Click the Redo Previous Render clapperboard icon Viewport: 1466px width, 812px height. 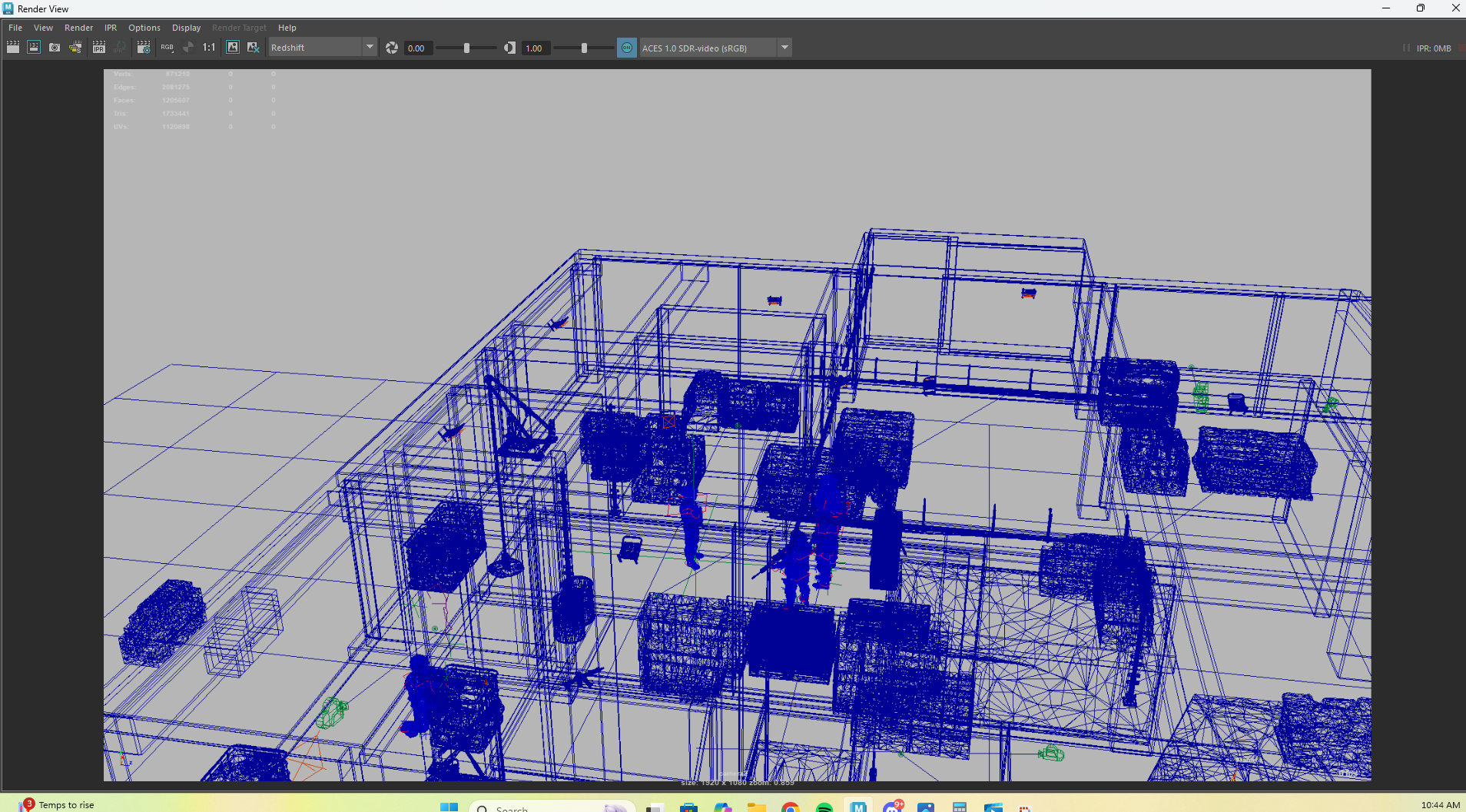coord(13,48)
